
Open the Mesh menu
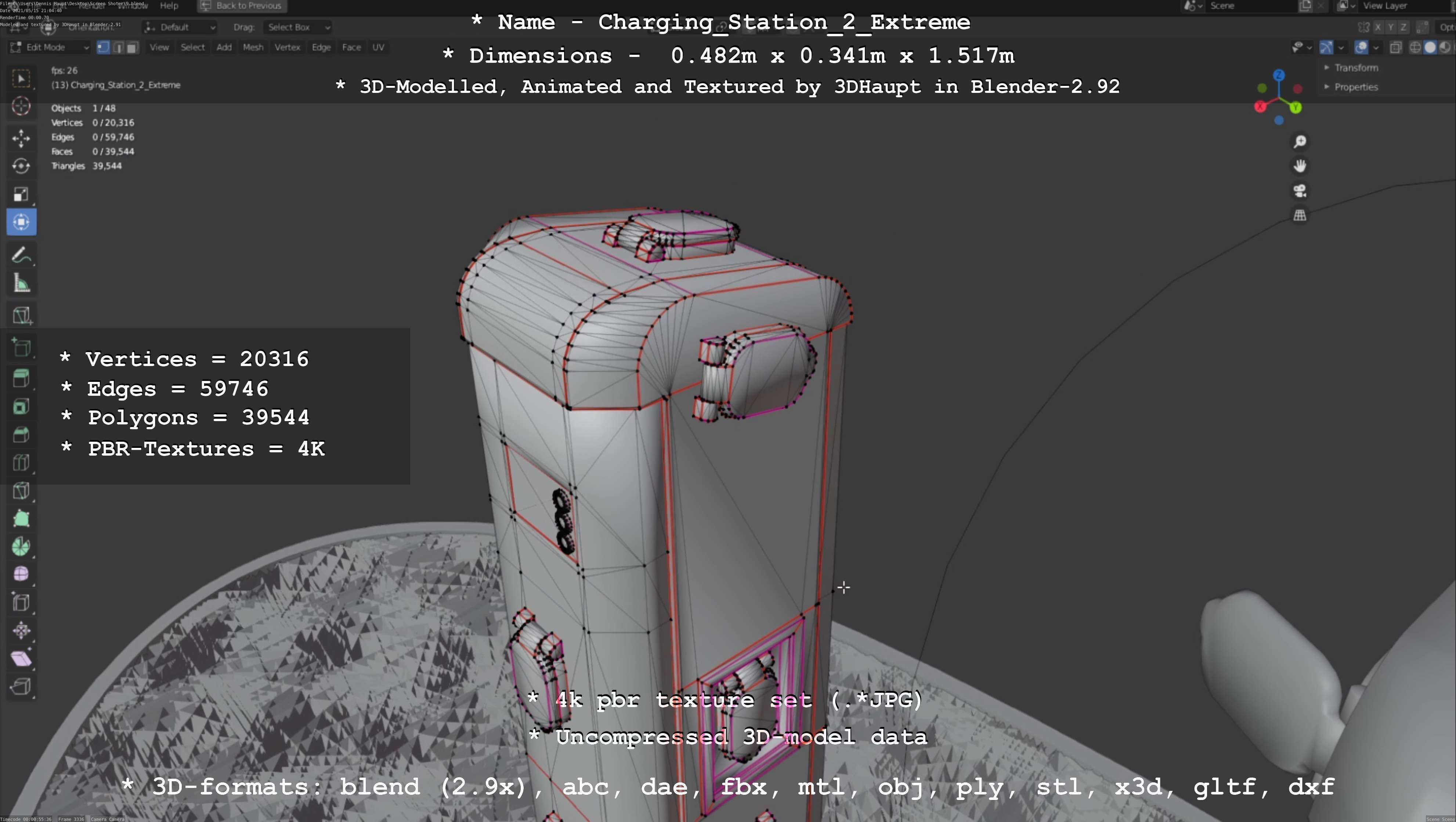click(253, 47)
